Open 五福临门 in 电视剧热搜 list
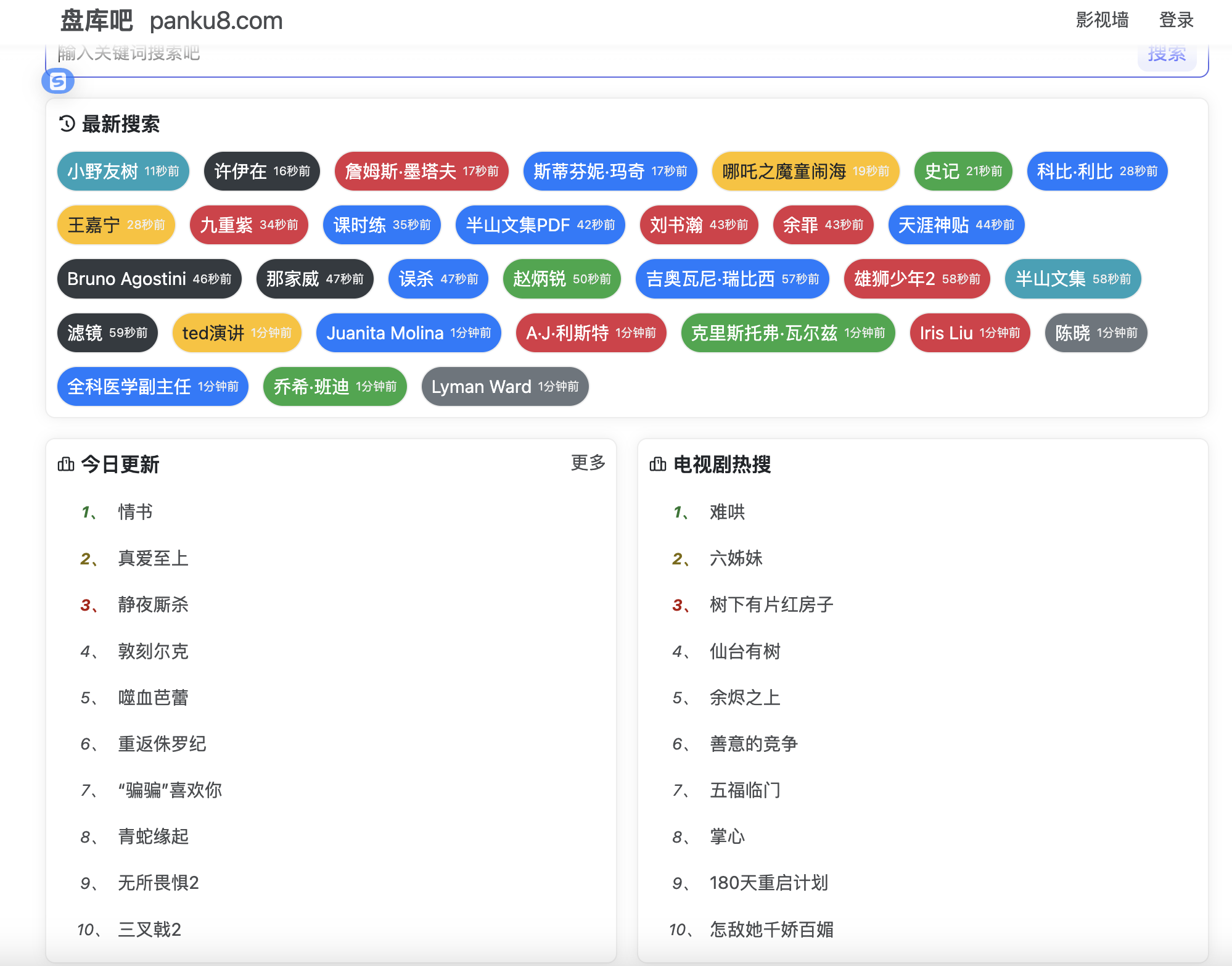 pos(745,790)
